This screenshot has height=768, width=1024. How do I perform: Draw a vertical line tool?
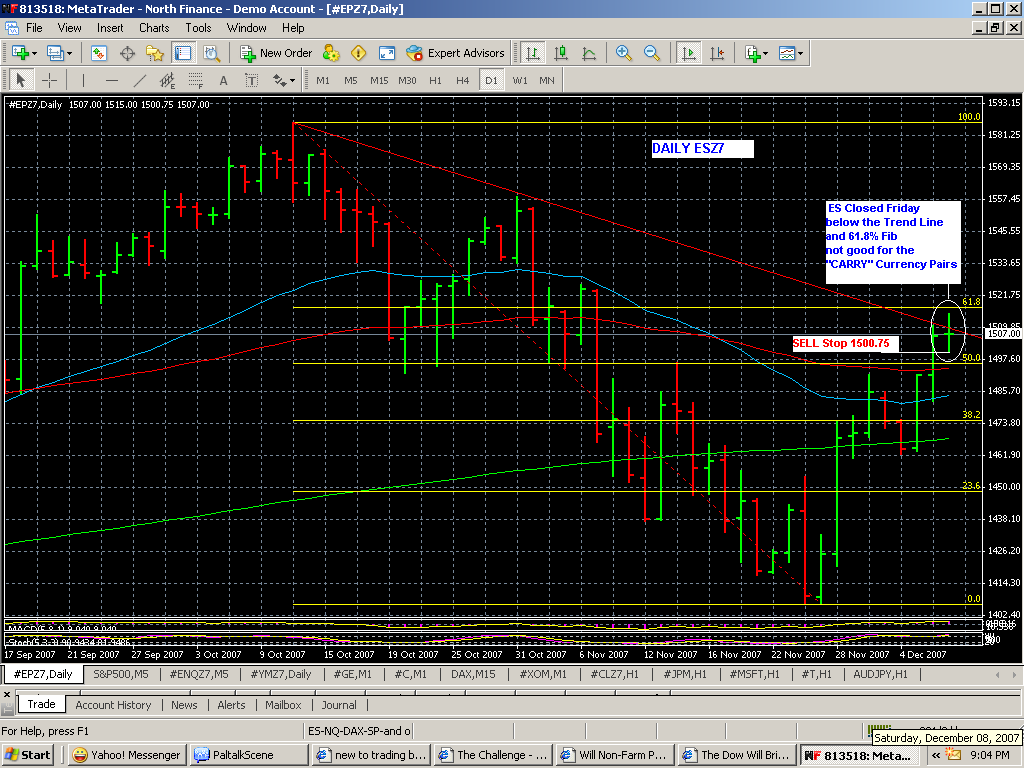[x=83, y=80]
